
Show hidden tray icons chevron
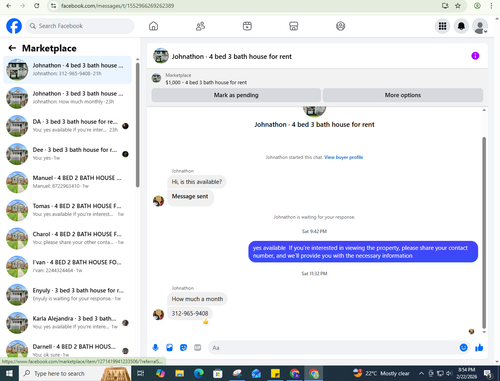[x=421, y=373]
